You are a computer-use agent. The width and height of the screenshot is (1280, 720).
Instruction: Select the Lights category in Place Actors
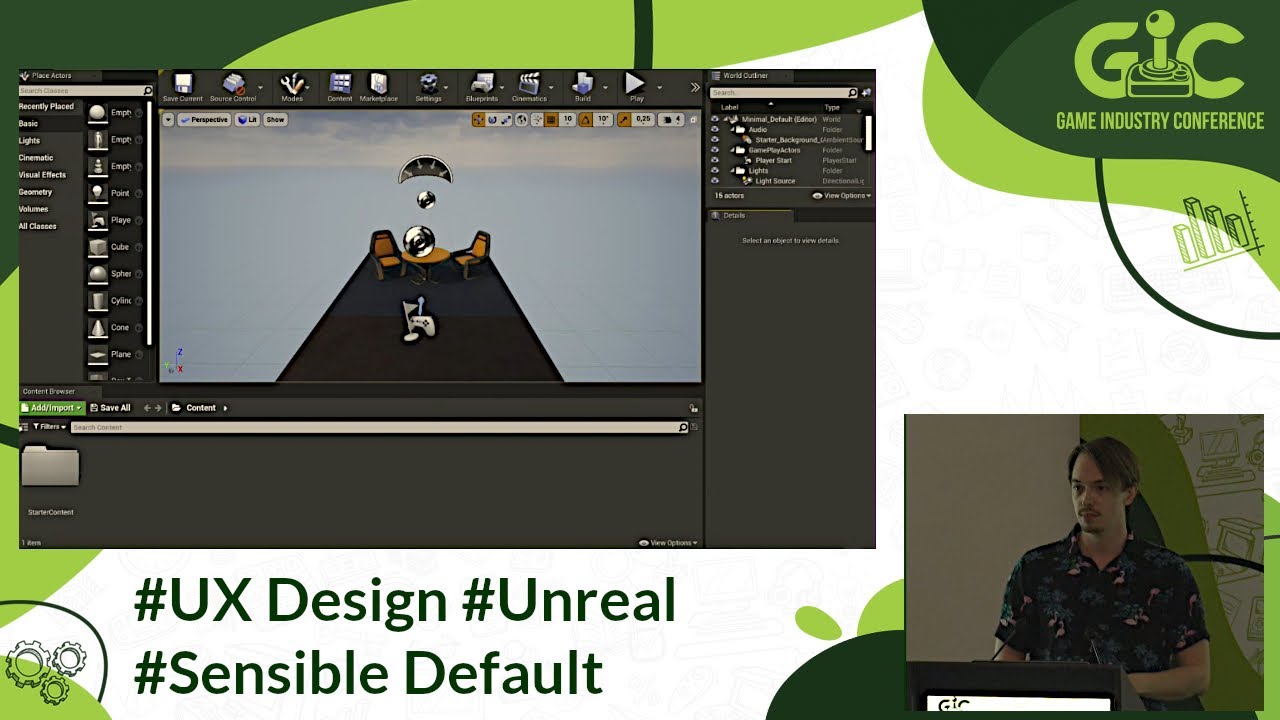[x=29, y=140]
